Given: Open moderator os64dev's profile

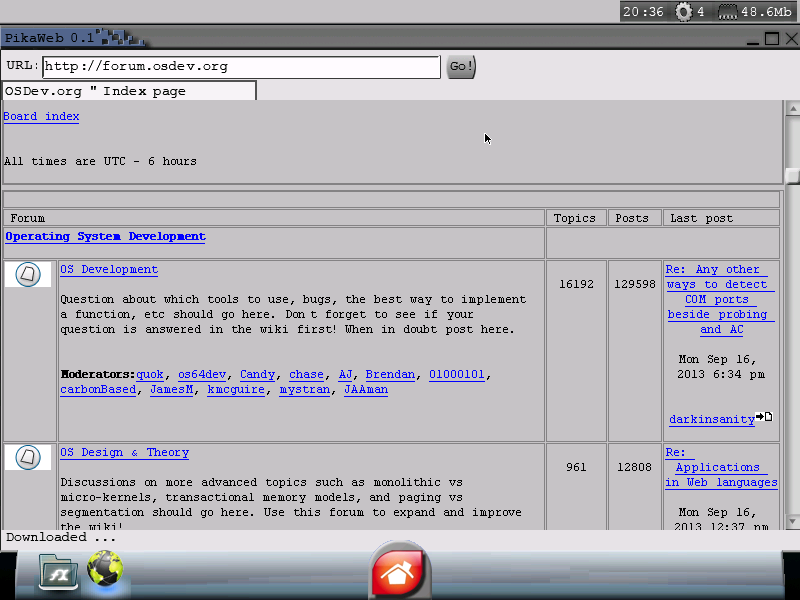Looking at the screenshot, I should pos(202,374).
